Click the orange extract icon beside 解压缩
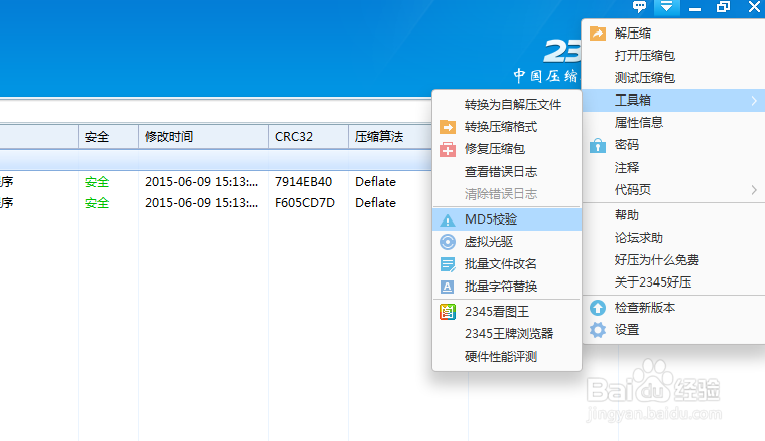Viewport: 765px width, 441px height. [598, 33]
